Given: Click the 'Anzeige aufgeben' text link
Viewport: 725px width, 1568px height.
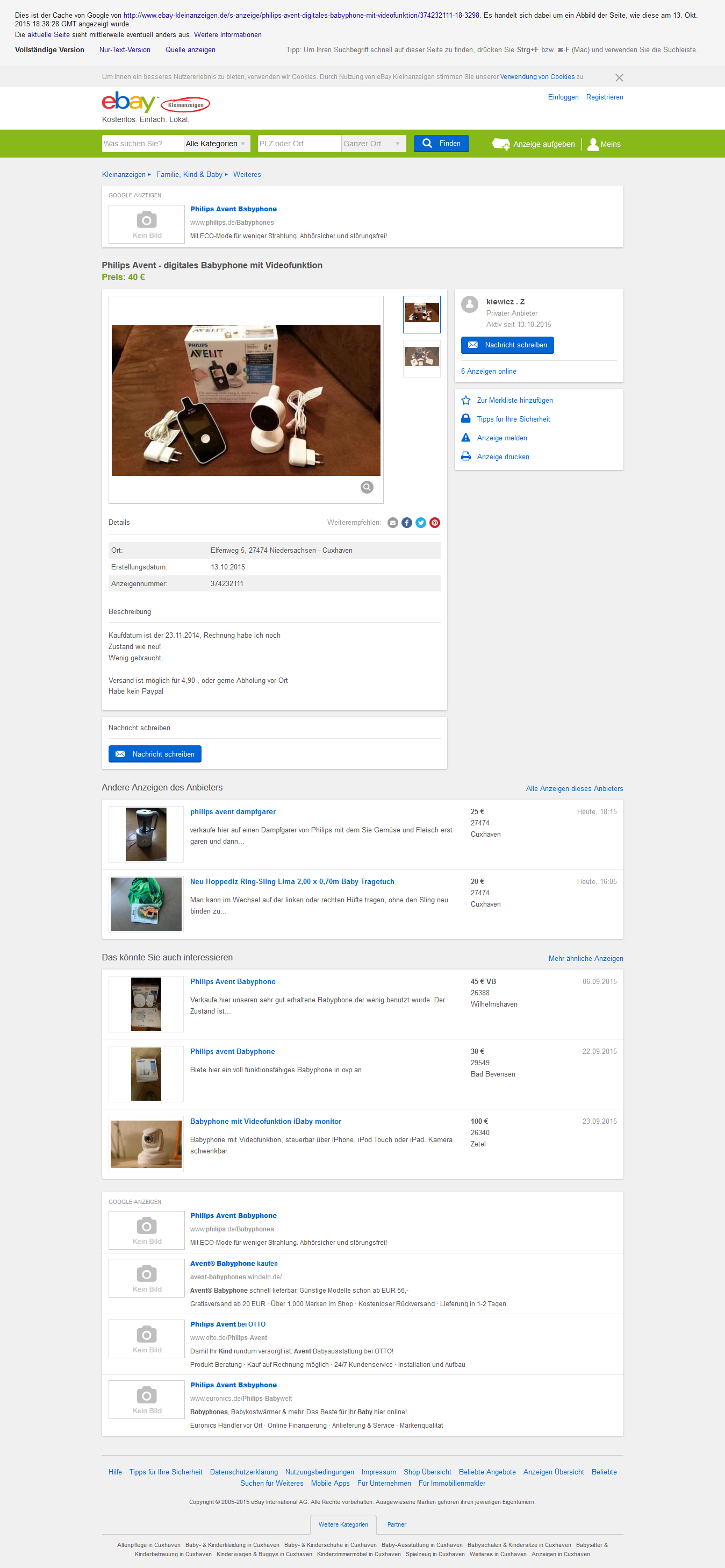Looking at the screenshot, I should coord(544,144).
